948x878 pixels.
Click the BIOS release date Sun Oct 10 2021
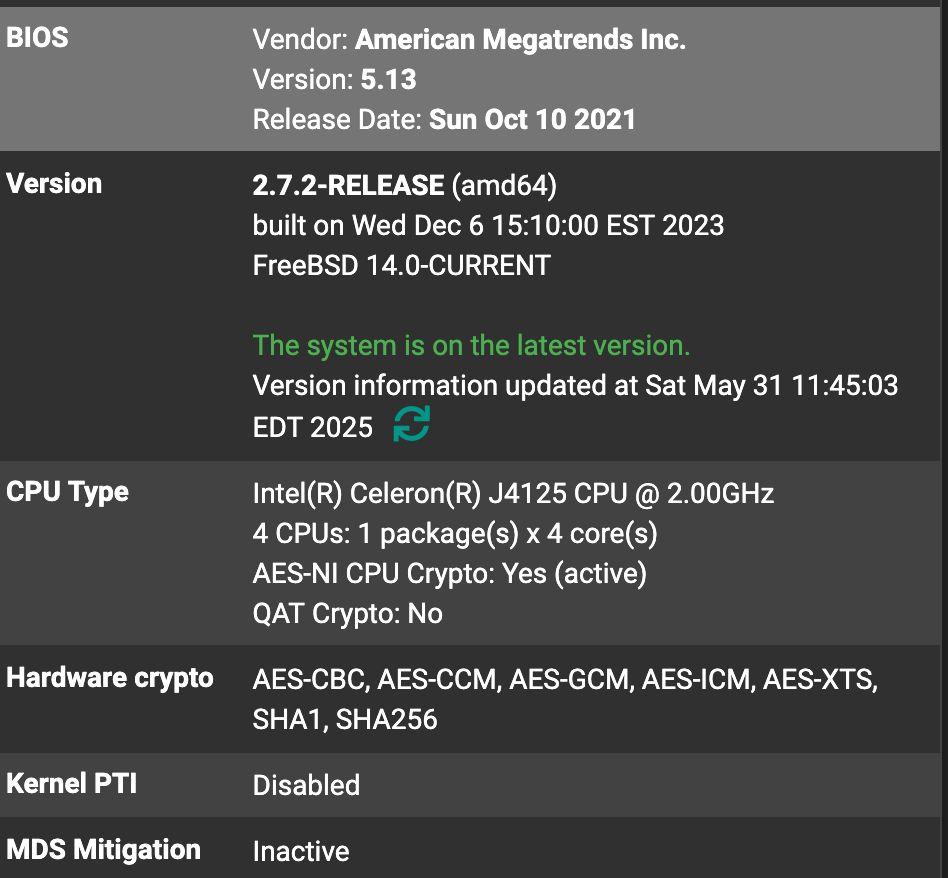[x=533, y=119]
